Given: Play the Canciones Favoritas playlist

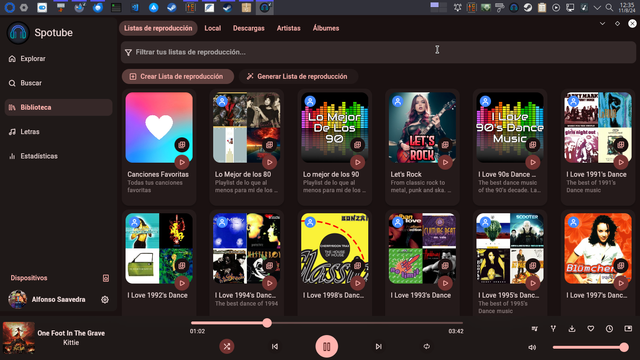Looking at the screenshot, I should point(182,162).
